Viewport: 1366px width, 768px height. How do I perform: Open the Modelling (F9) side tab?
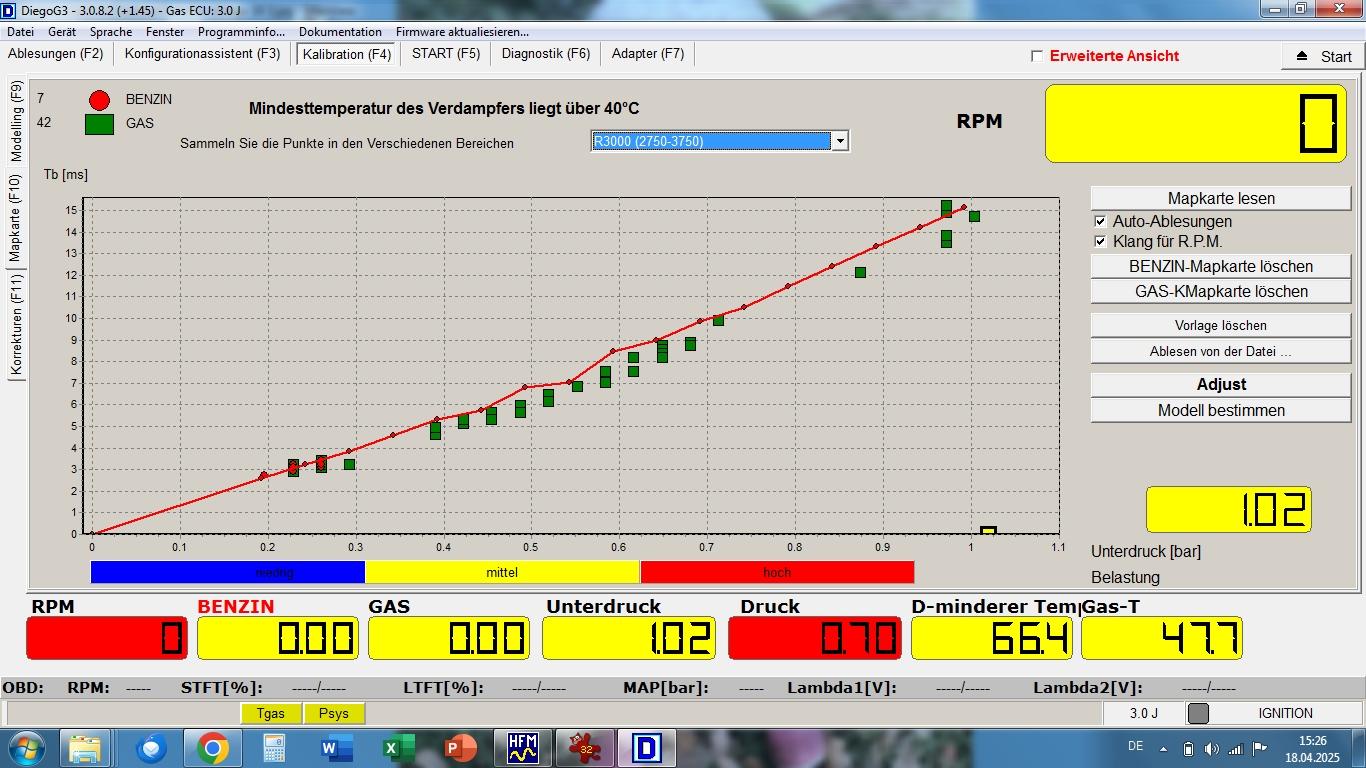point(16,122)
